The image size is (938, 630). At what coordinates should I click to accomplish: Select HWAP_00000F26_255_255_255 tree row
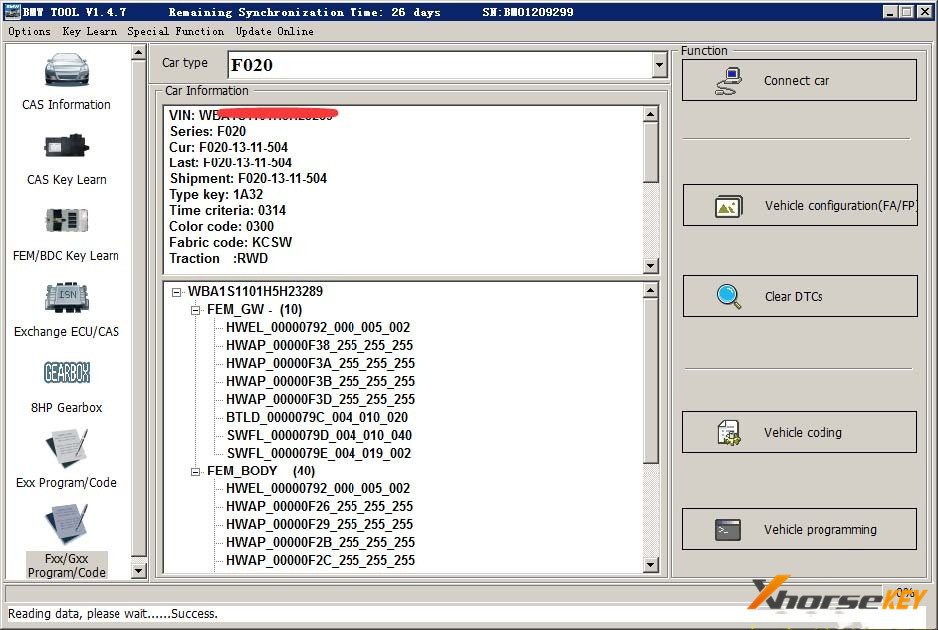(319, 506)
